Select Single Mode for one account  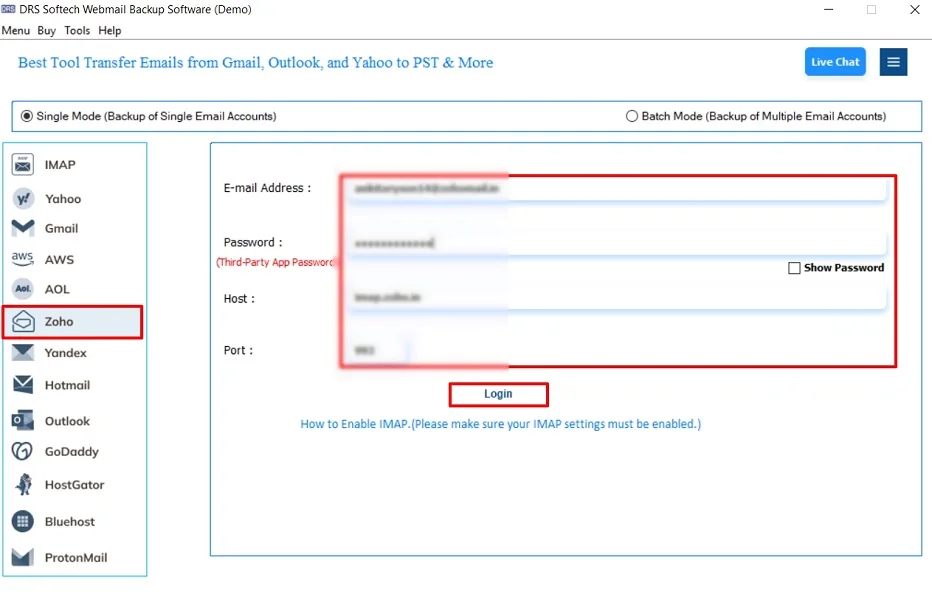[26, 115]
